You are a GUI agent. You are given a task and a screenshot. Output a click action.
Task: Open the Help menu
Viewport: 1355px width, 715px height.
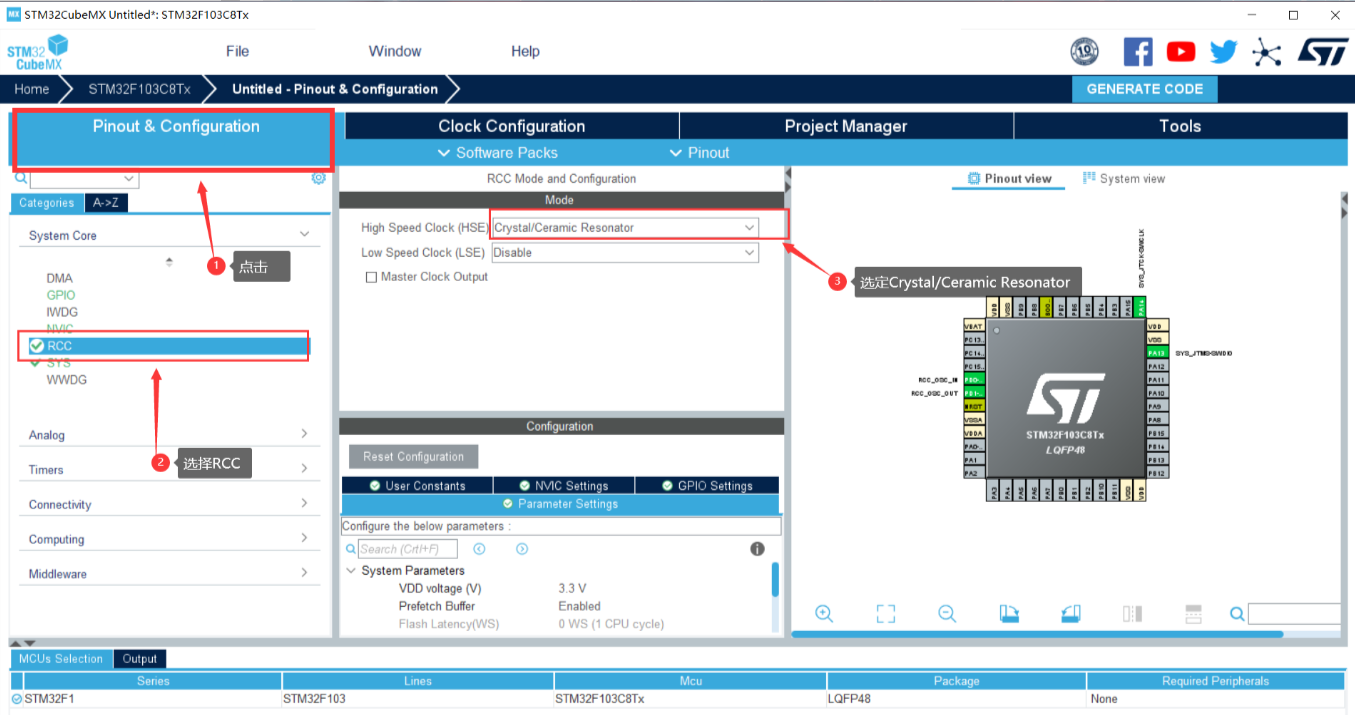pos(525,51)
